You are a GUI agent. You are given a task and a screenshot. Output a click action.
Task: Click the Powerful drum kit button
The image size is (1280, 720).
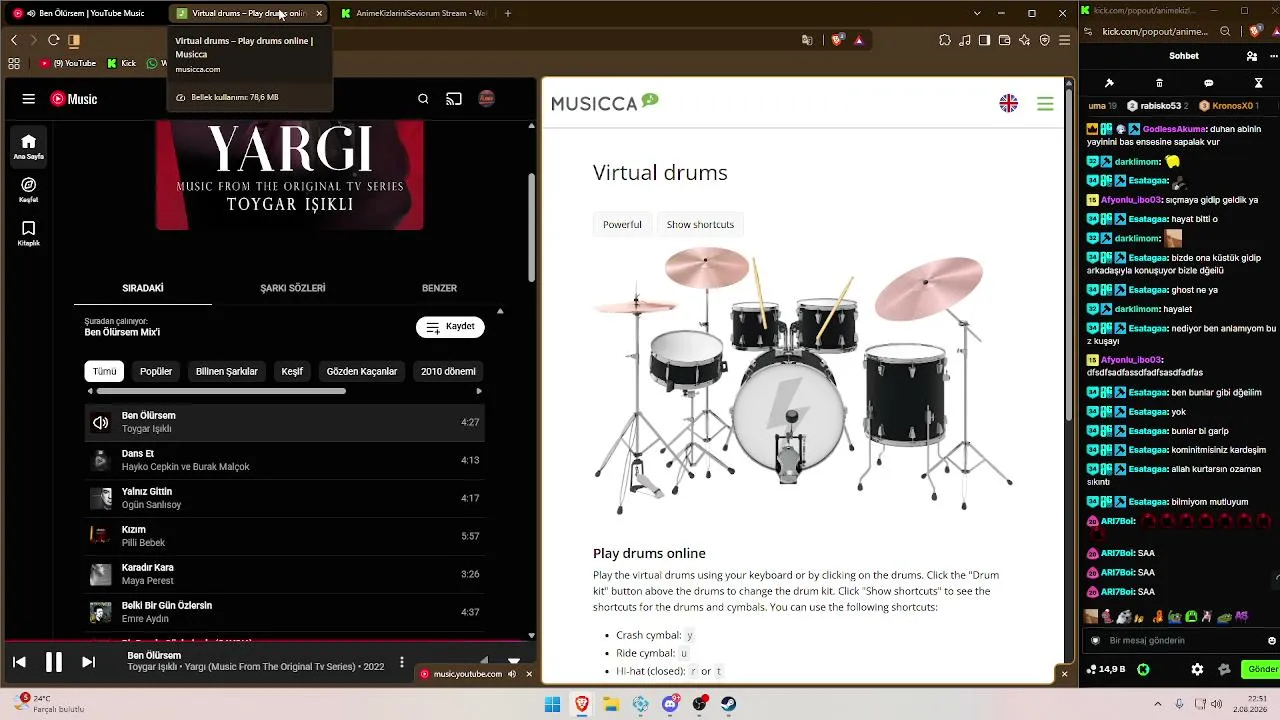click(x=622, y=224)
